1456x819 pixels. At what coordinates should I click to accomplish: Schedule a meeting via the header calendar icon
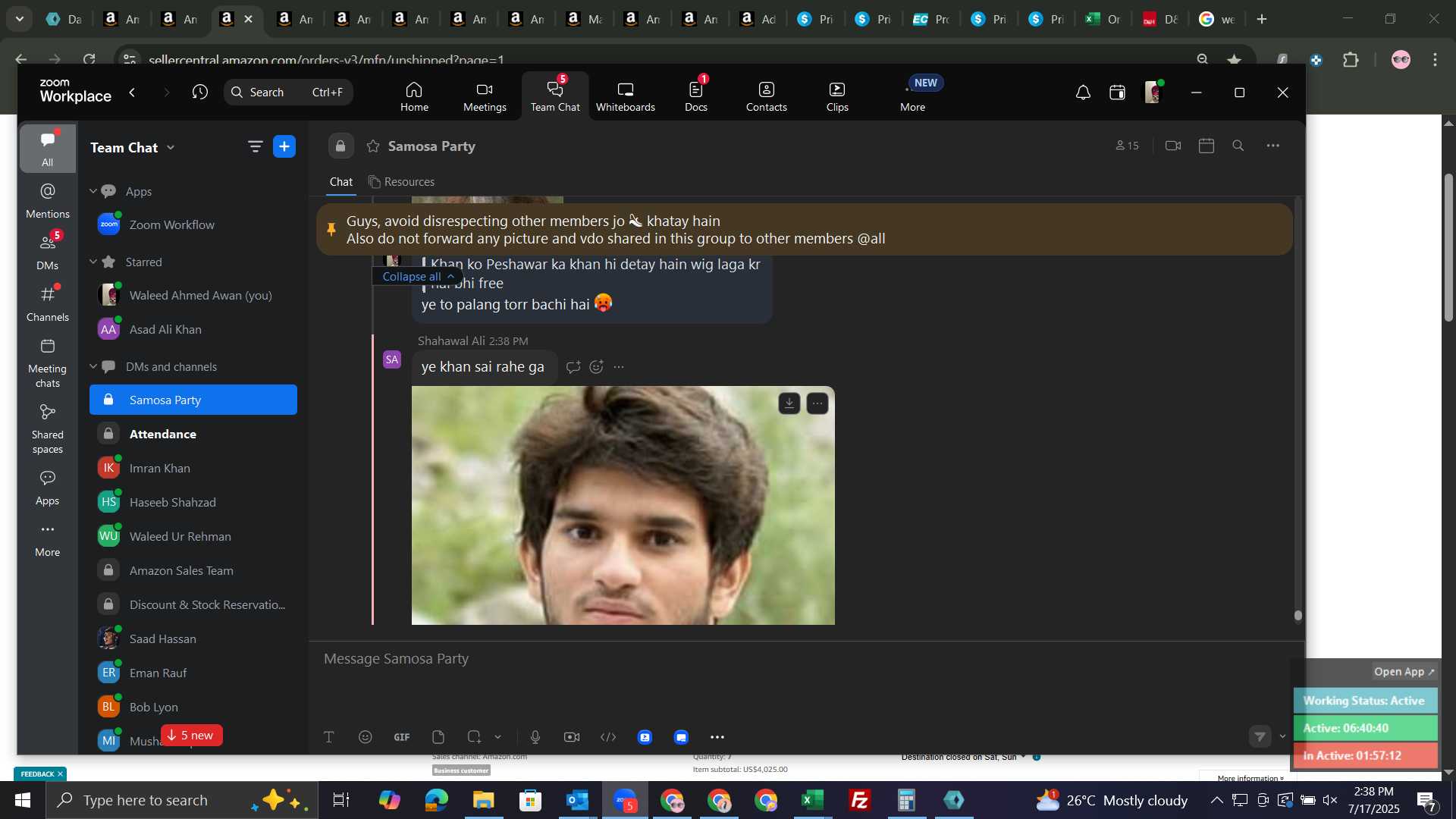(1207, 146)
